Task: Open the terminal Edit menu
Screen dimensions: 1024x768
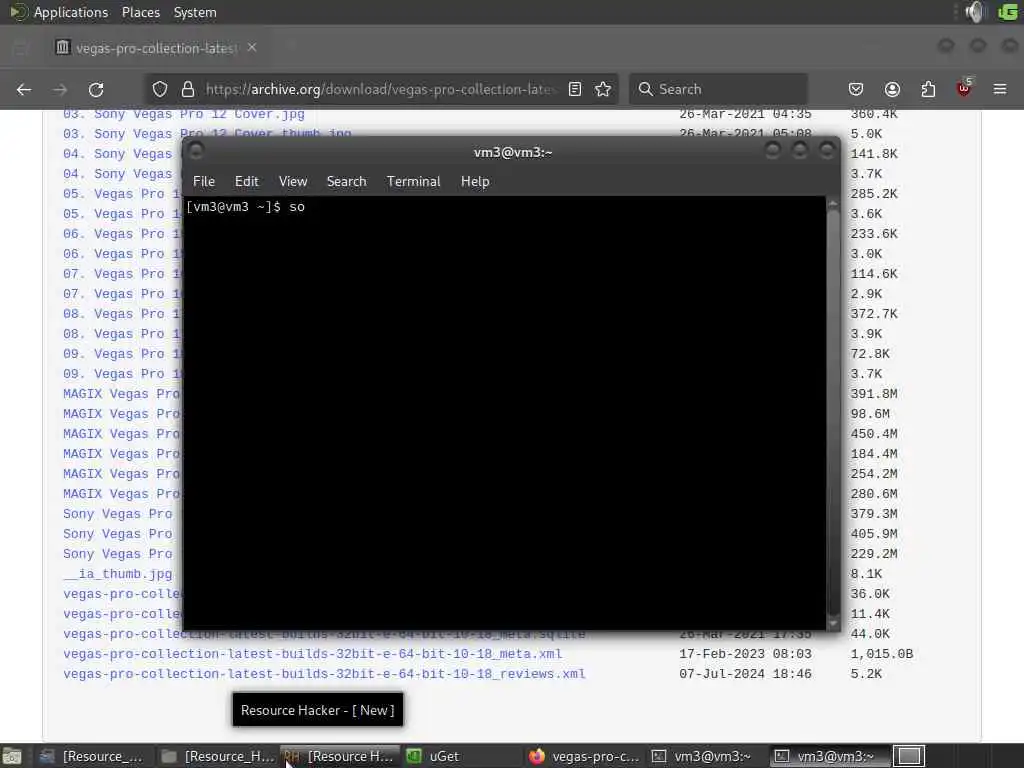Action: tap(247, 182)
